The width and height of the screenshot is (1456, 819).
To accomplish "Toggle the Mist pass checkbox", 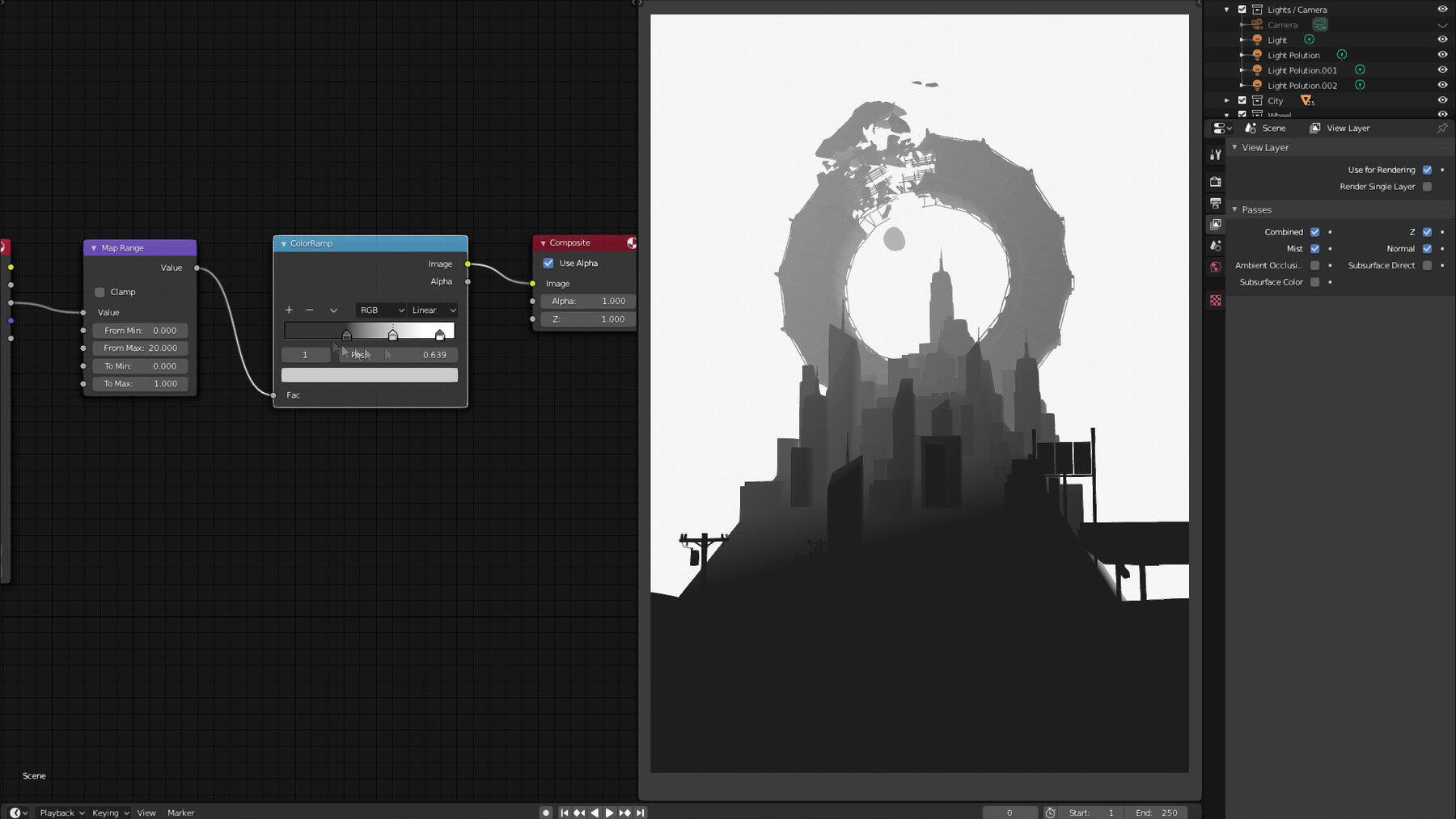I will 1314,249.
